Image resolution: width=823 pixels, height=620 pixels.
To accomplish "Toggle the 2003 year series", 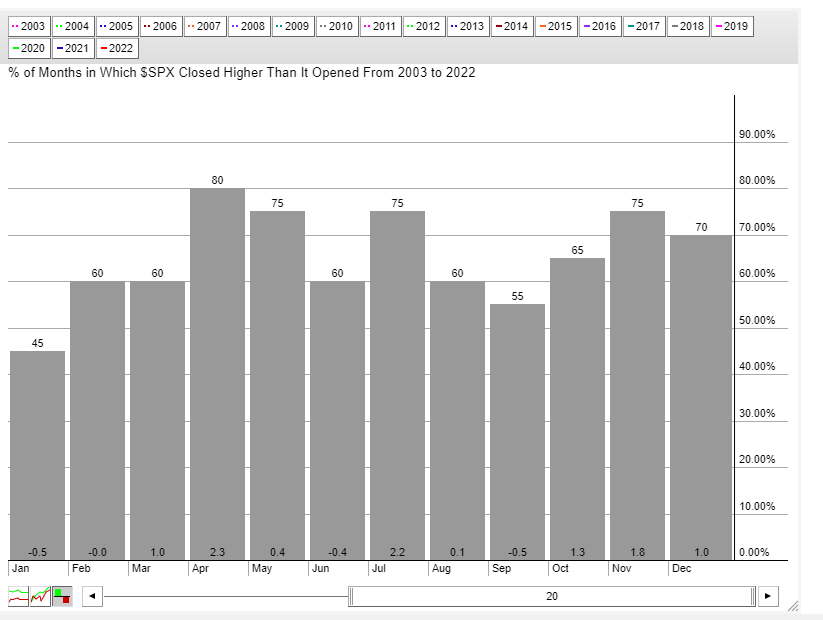I will [x=29, y=26].
